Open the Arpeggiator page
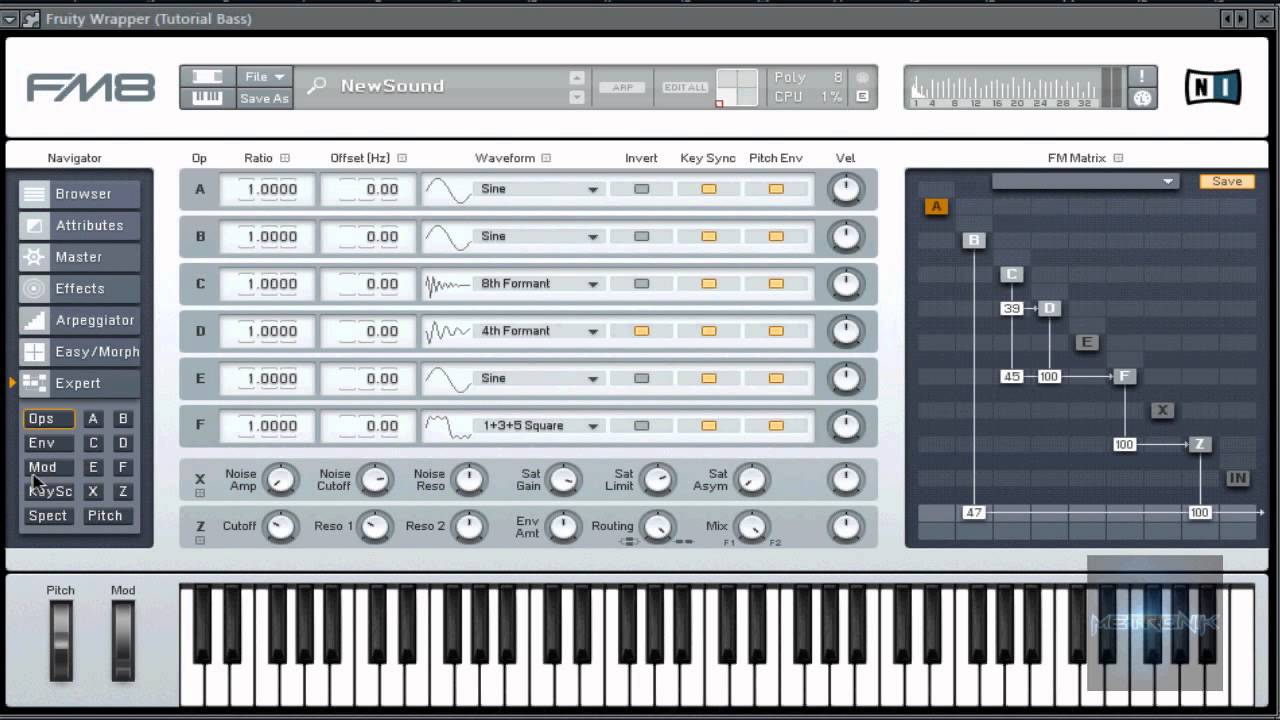The width and height of the screenshot is (1280, 720). 80,320
